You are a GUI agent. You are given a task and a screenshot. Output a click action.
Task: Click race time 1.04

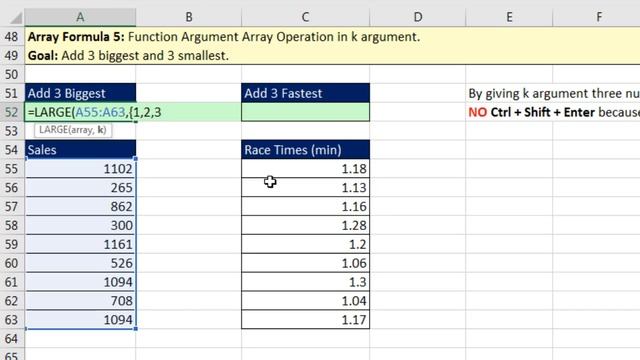pos(305,300)
